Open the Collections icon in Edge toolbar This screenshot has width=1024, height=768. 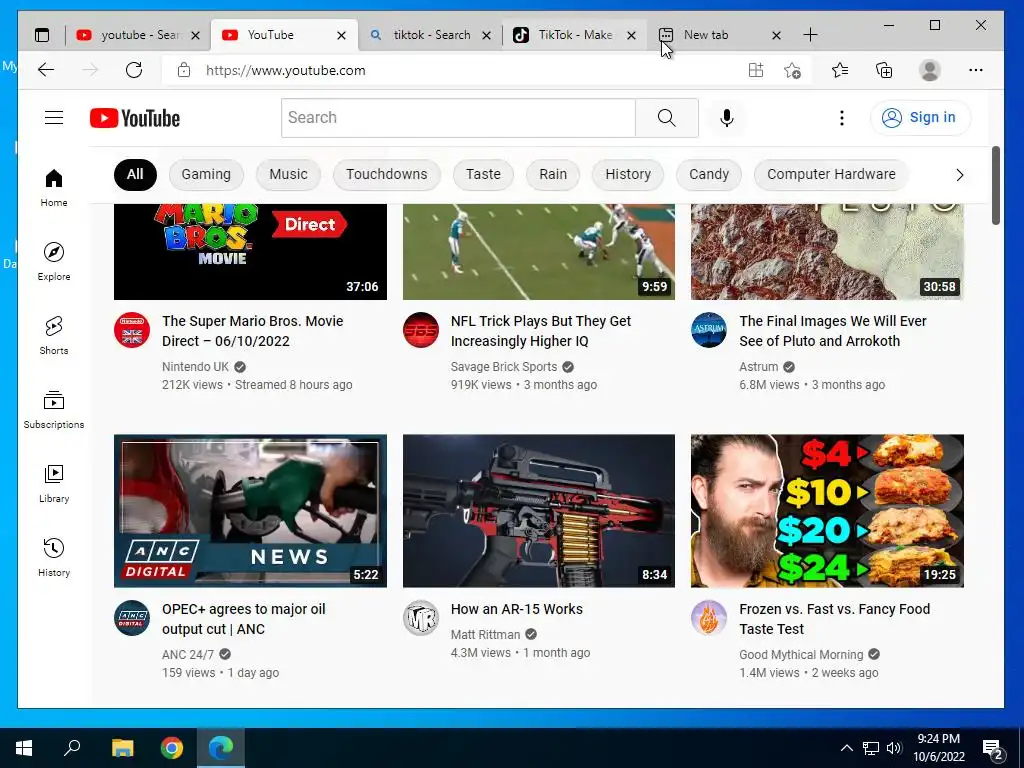pos(884,70)
